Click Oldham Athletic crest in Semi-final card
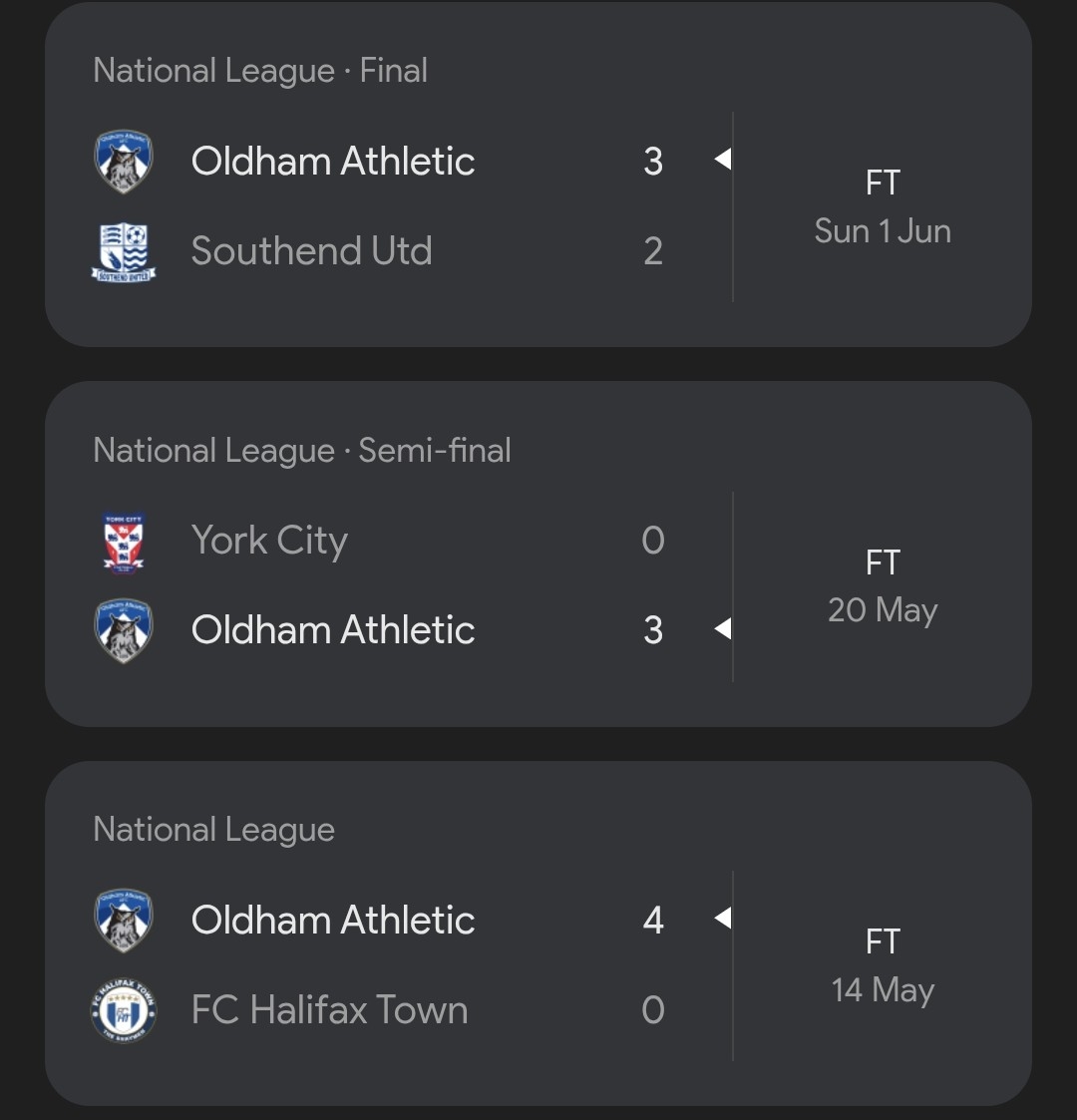The width and height of the screenshot is (1077, 1120). click(x=124, y=630)
